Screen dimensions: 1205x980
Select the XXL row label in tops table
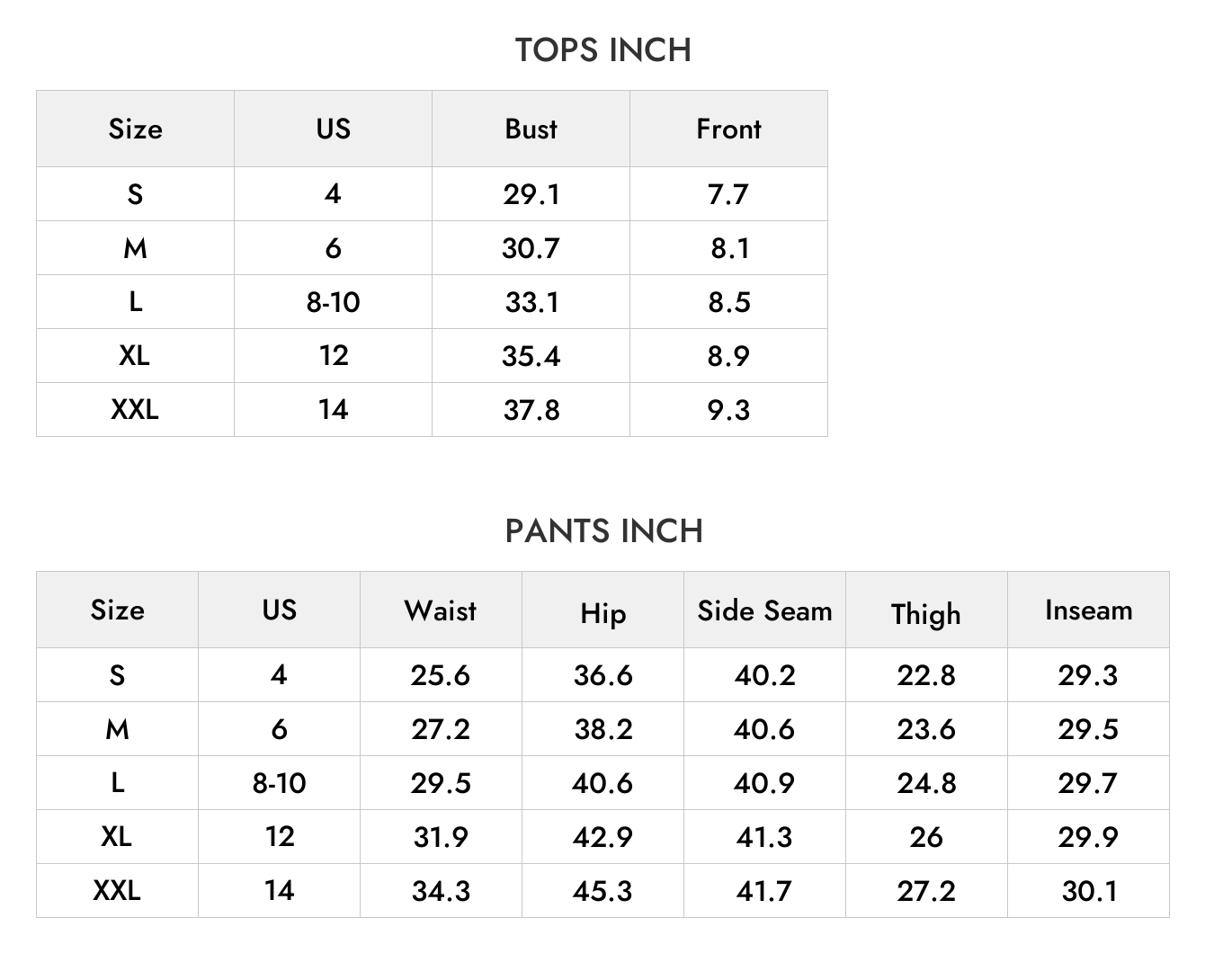pos(135,410)
